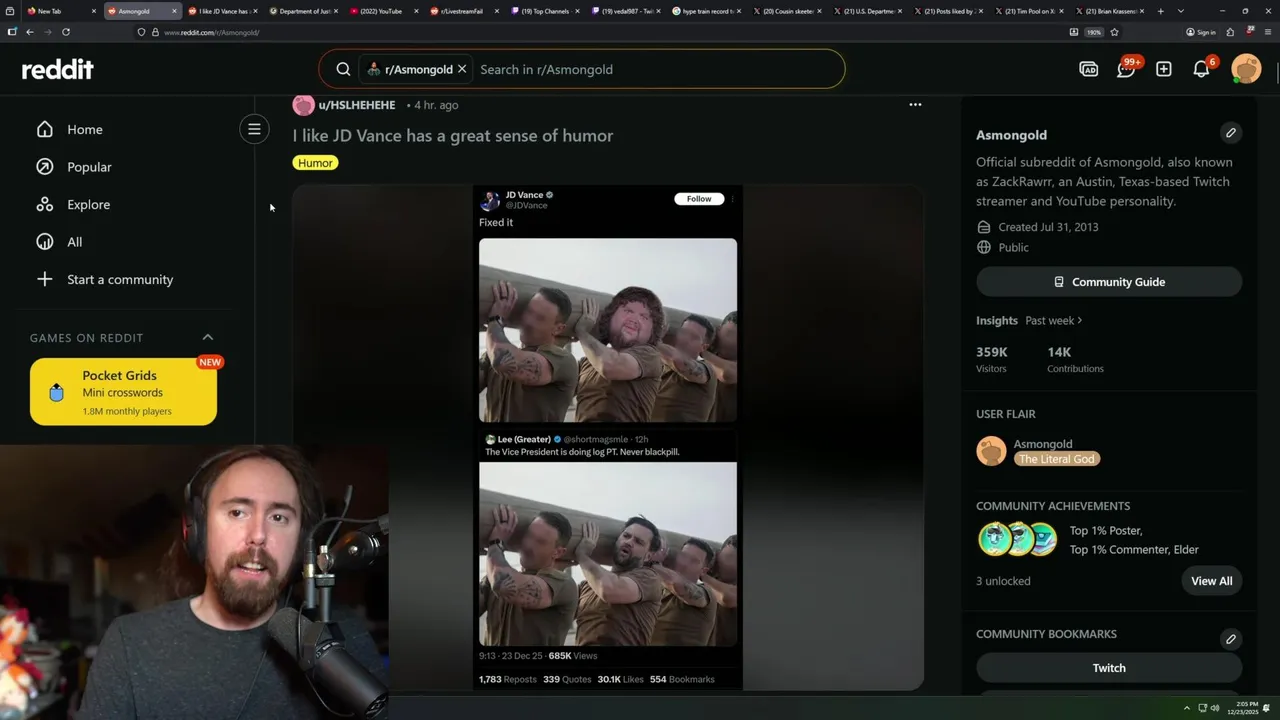
Task: Click the search magnifier icon
Action: pos(343,69)
